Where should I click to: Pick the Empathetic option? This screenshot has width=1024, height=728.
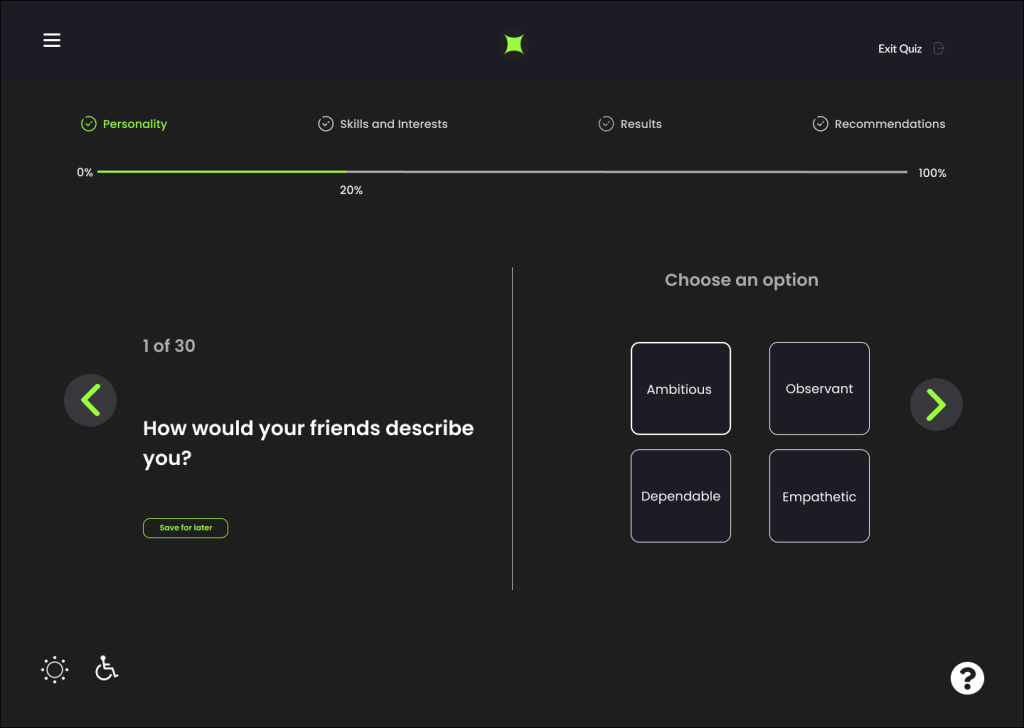pos(819,496)
